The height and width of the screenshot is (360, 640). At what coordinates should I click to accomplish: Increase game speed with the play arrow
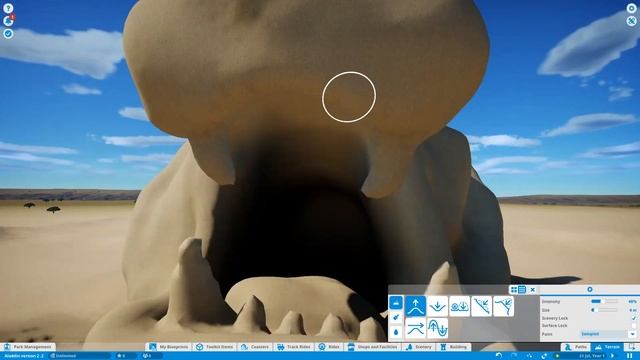coord(612,356)
